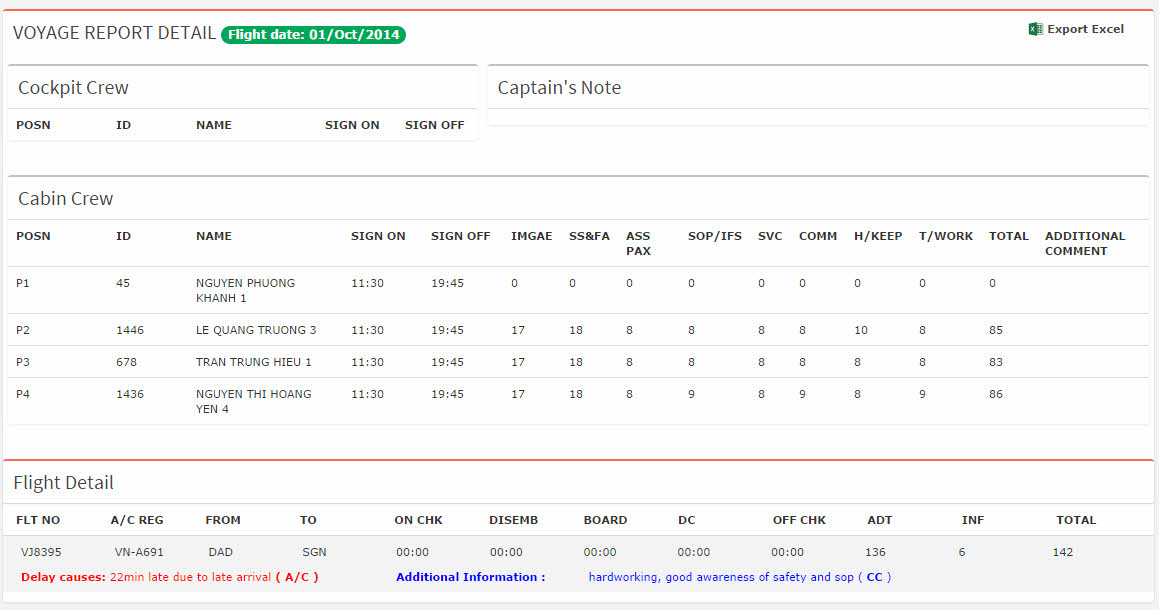Viewport: 1159px width, 610px height.
Task: Click the Flight Detail section heading
Action: coord(63,483)
